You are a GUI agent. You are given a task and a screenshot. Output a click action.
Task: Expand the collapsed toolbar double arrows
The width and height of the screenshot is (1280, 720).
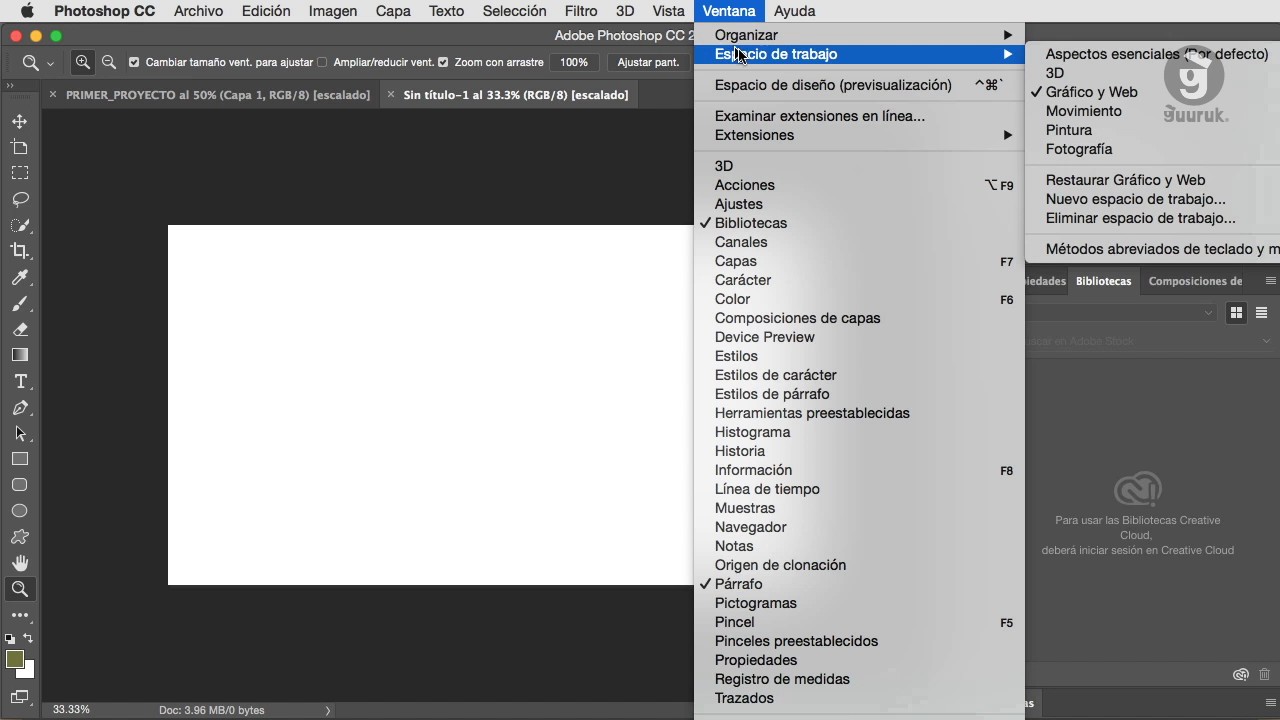click(x=10, y=86)
